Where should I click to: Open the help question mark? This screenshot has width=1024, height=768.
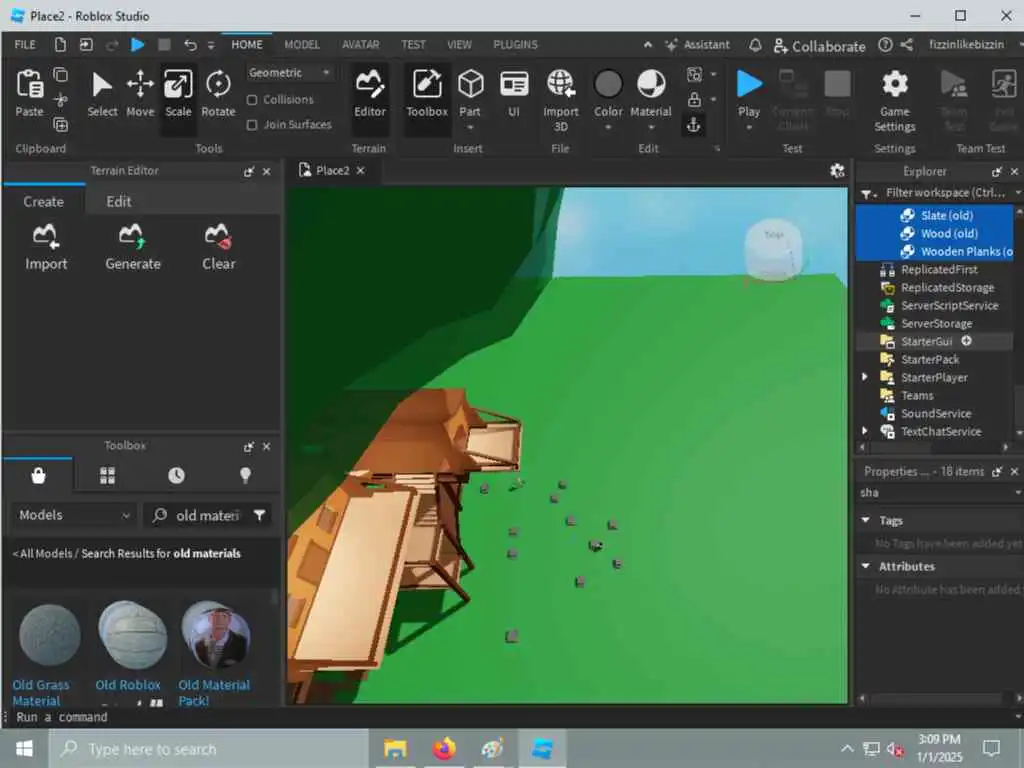(x=885, y=44)
